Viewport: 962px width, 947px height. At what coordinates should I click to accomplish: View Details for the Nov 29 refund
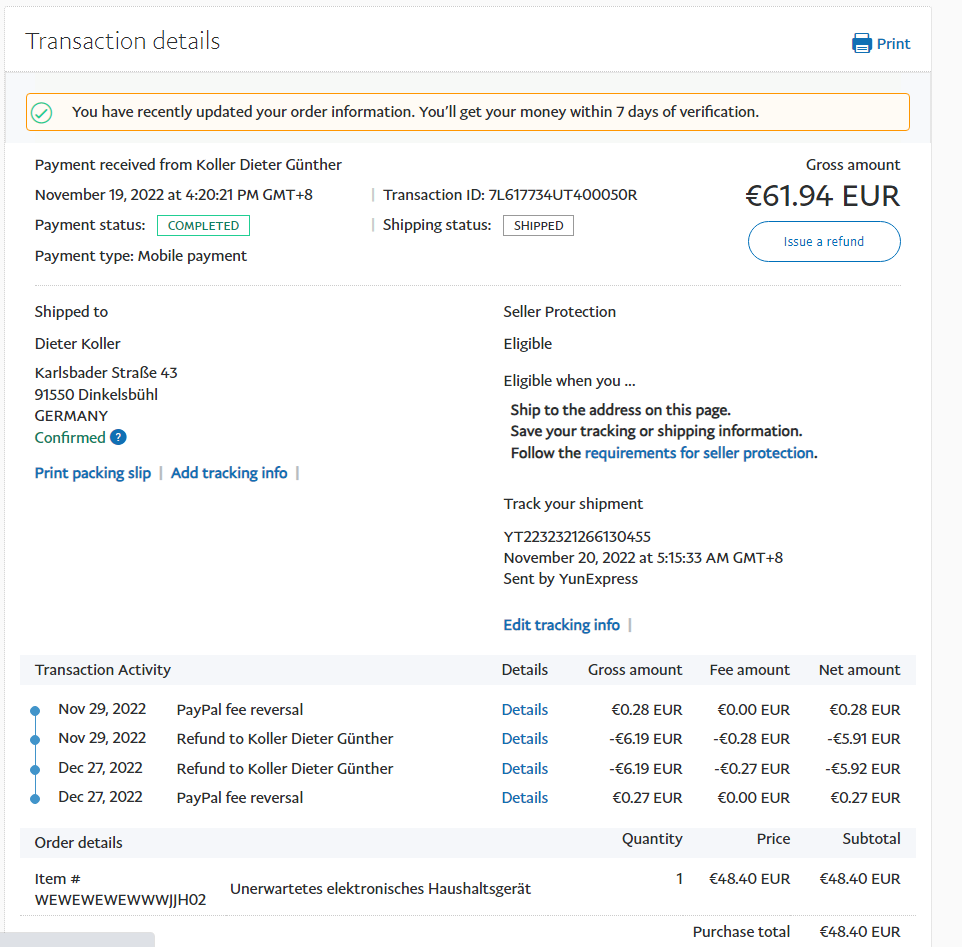pyautogui.click(x=524, y=739)
